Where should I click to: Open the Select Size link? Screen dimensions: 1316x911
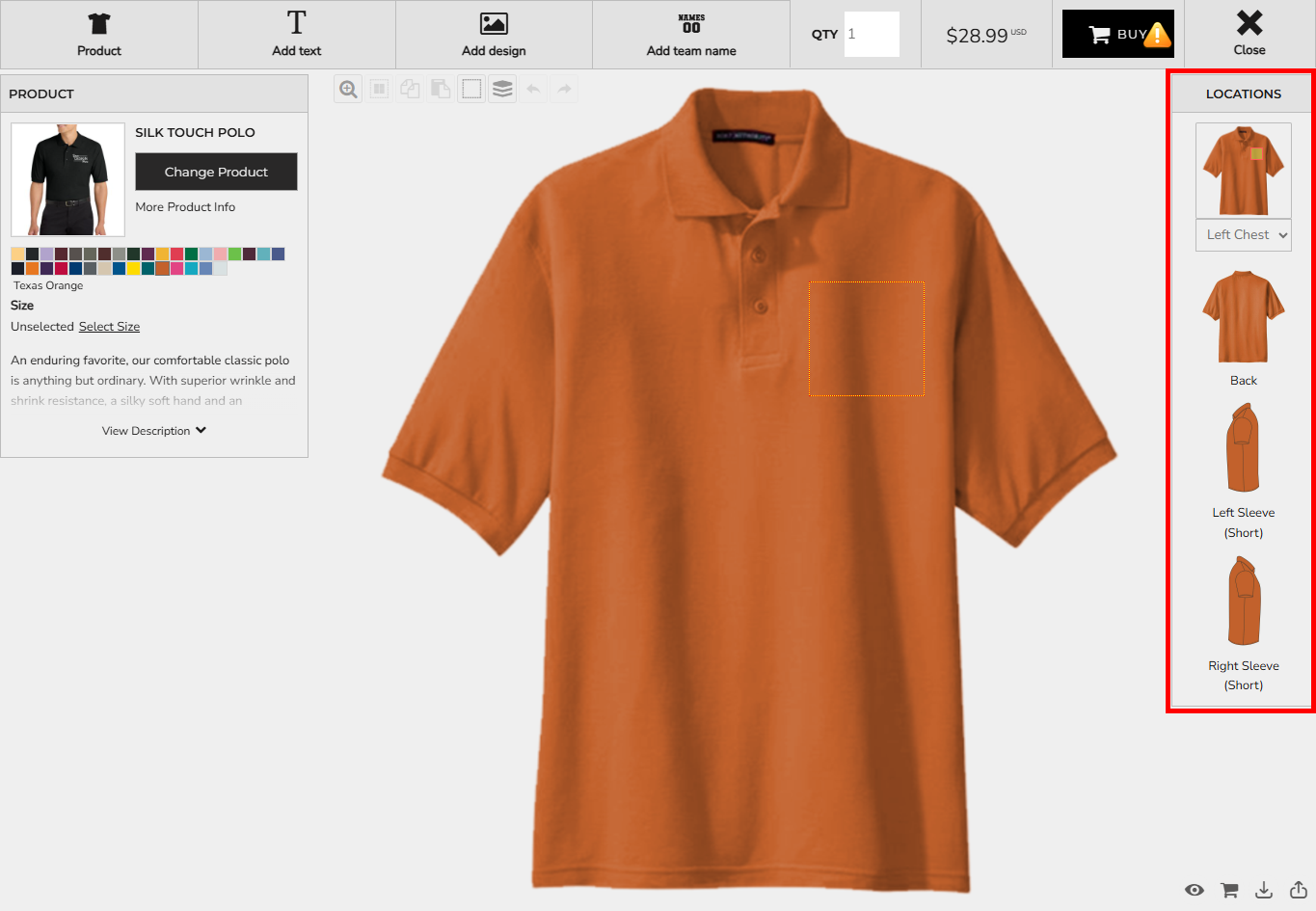(109, 327)
